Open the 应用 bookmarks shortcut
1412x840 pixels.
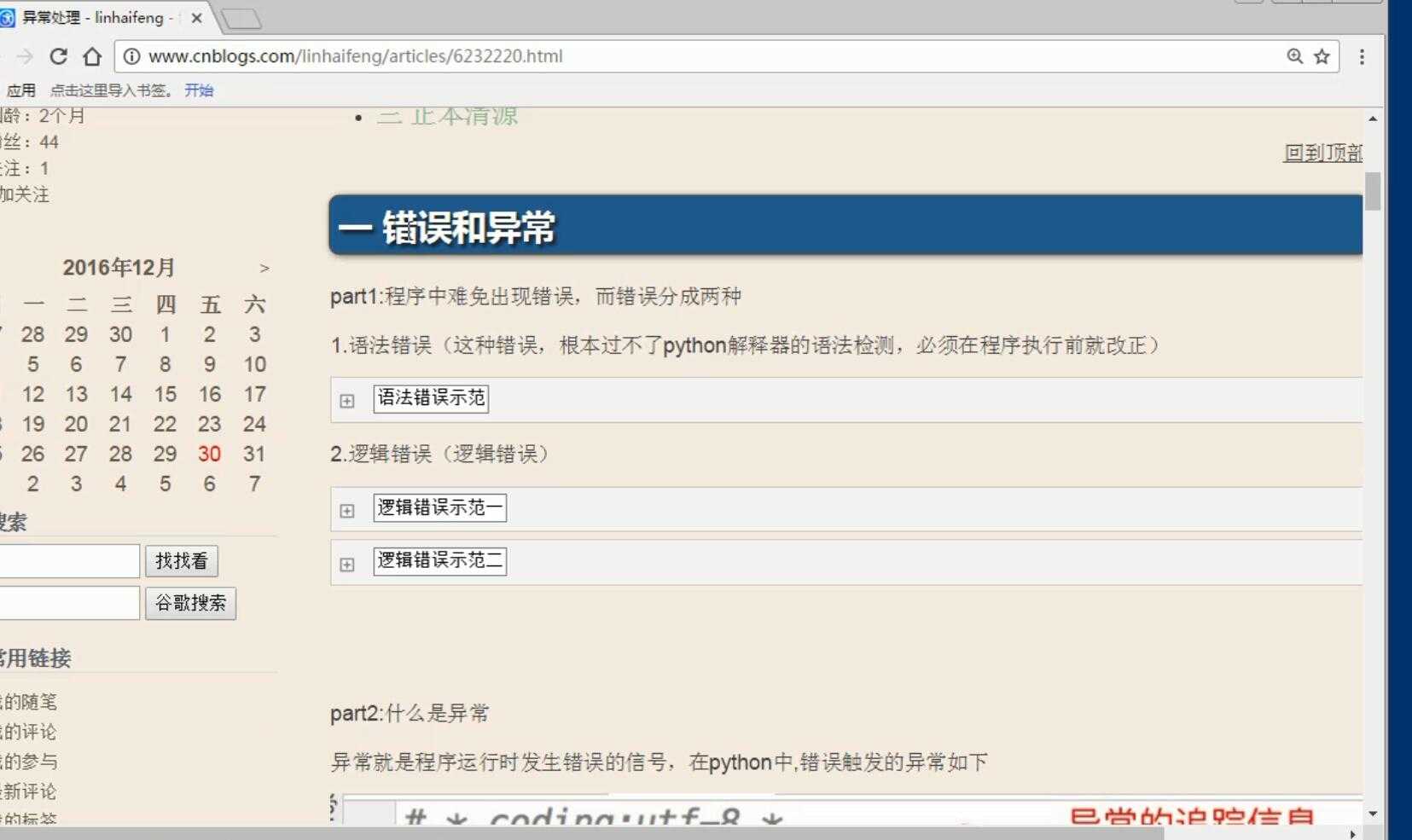point(21,90)
